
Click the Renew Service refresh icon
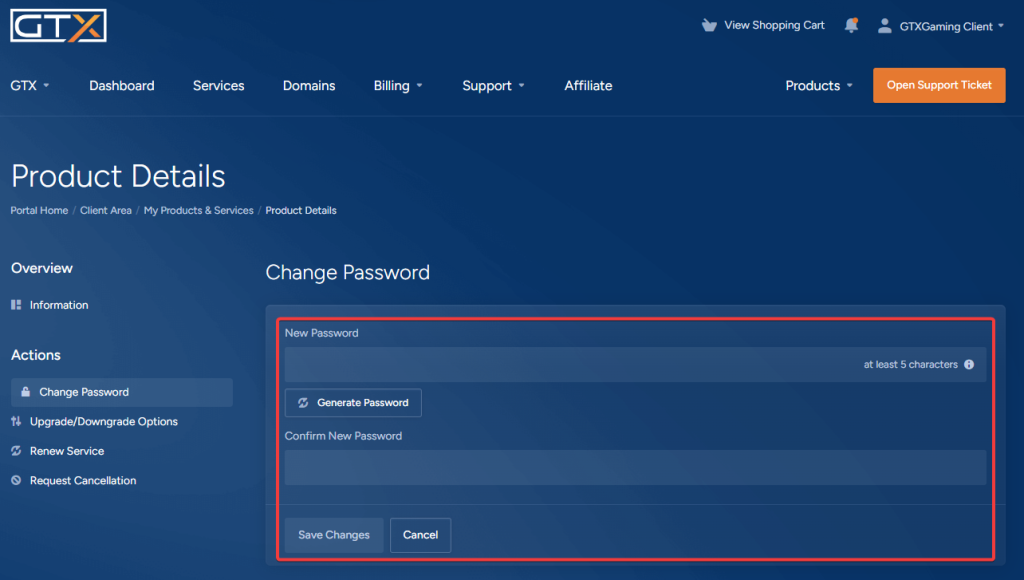[x=16, y=451]
